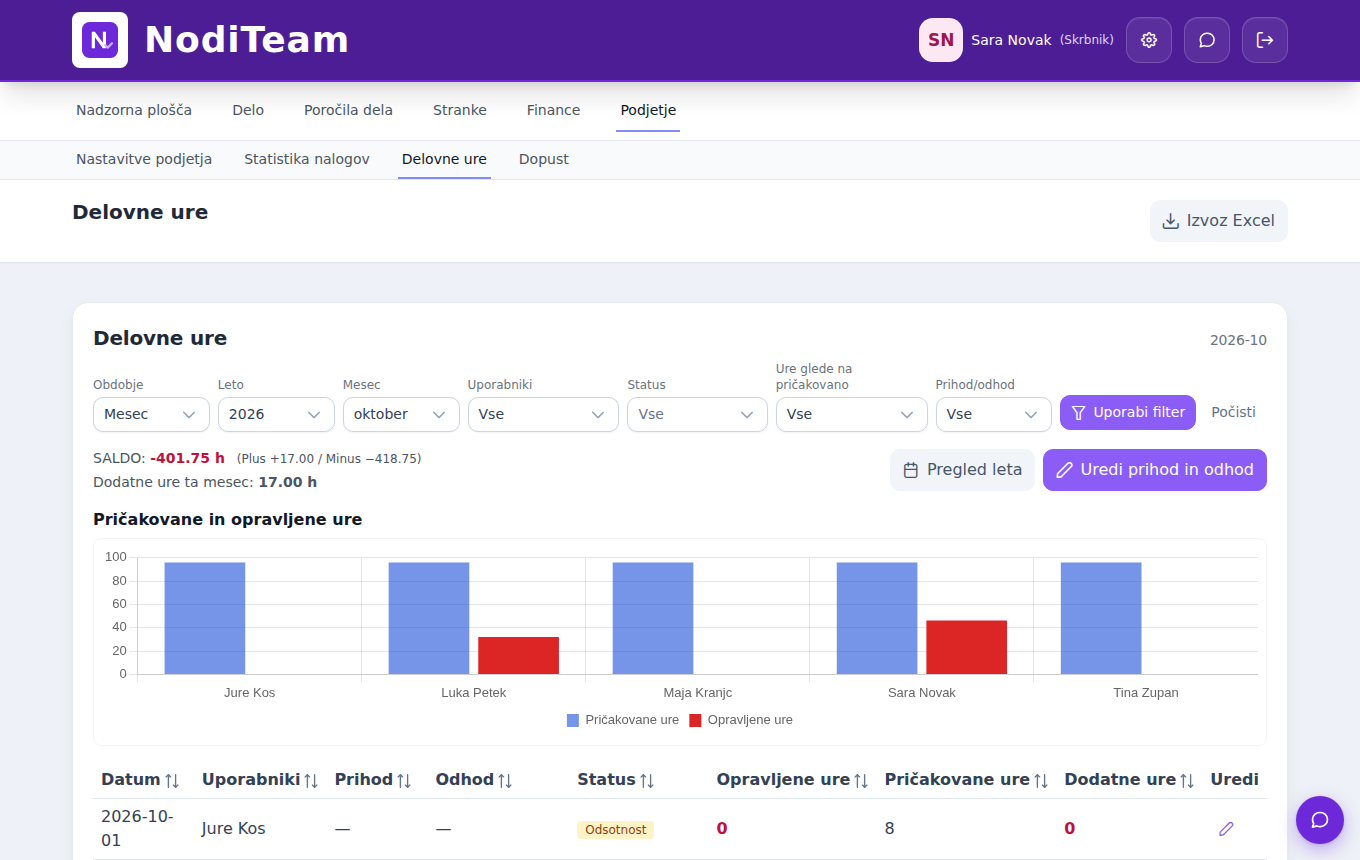Go to Nadzorna plošča menu

(x=134, y=110)
